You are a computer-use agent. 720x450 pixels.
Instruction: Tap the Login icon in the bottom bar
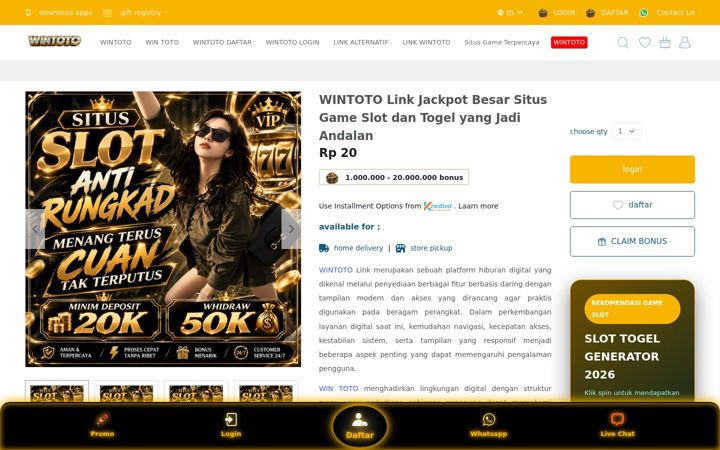tap(231, 419)
